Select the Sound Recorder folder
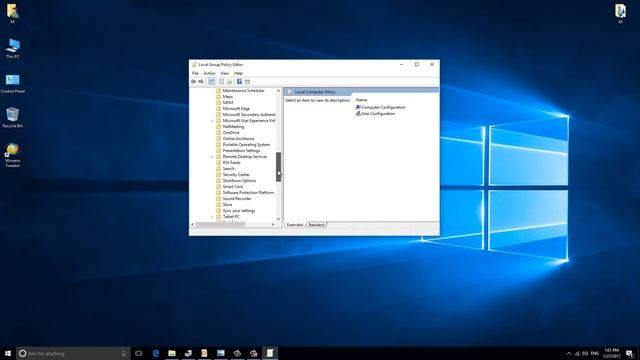The height and width of the screenshot is (360, 640). [233, 199]
